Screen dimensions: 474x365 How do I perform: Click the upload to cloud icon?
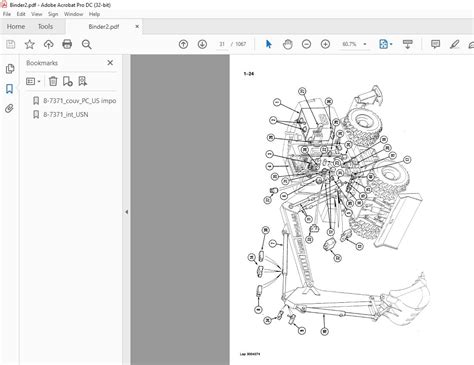pos(49,44)
